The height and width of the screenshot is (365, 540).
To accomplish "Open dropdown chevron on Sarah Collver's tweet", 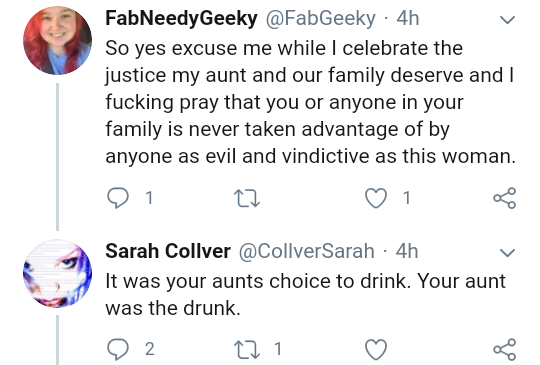I will point(507,253).
